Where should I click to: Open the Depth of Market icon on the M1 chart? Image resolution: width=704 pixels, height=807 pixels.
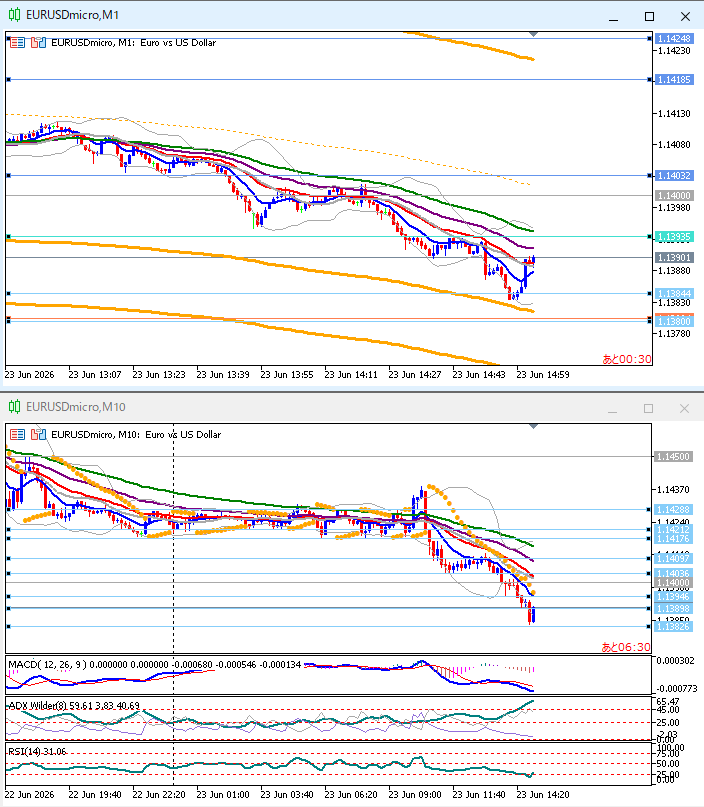(x=38, y=43)
